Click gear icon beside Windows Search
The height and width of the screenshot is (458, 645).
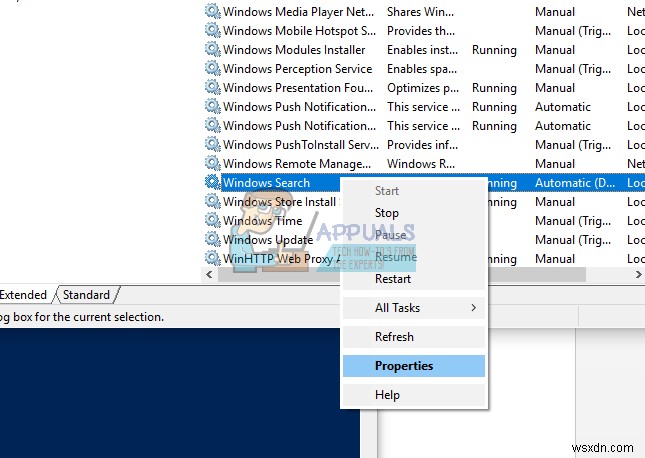point(213,182)
